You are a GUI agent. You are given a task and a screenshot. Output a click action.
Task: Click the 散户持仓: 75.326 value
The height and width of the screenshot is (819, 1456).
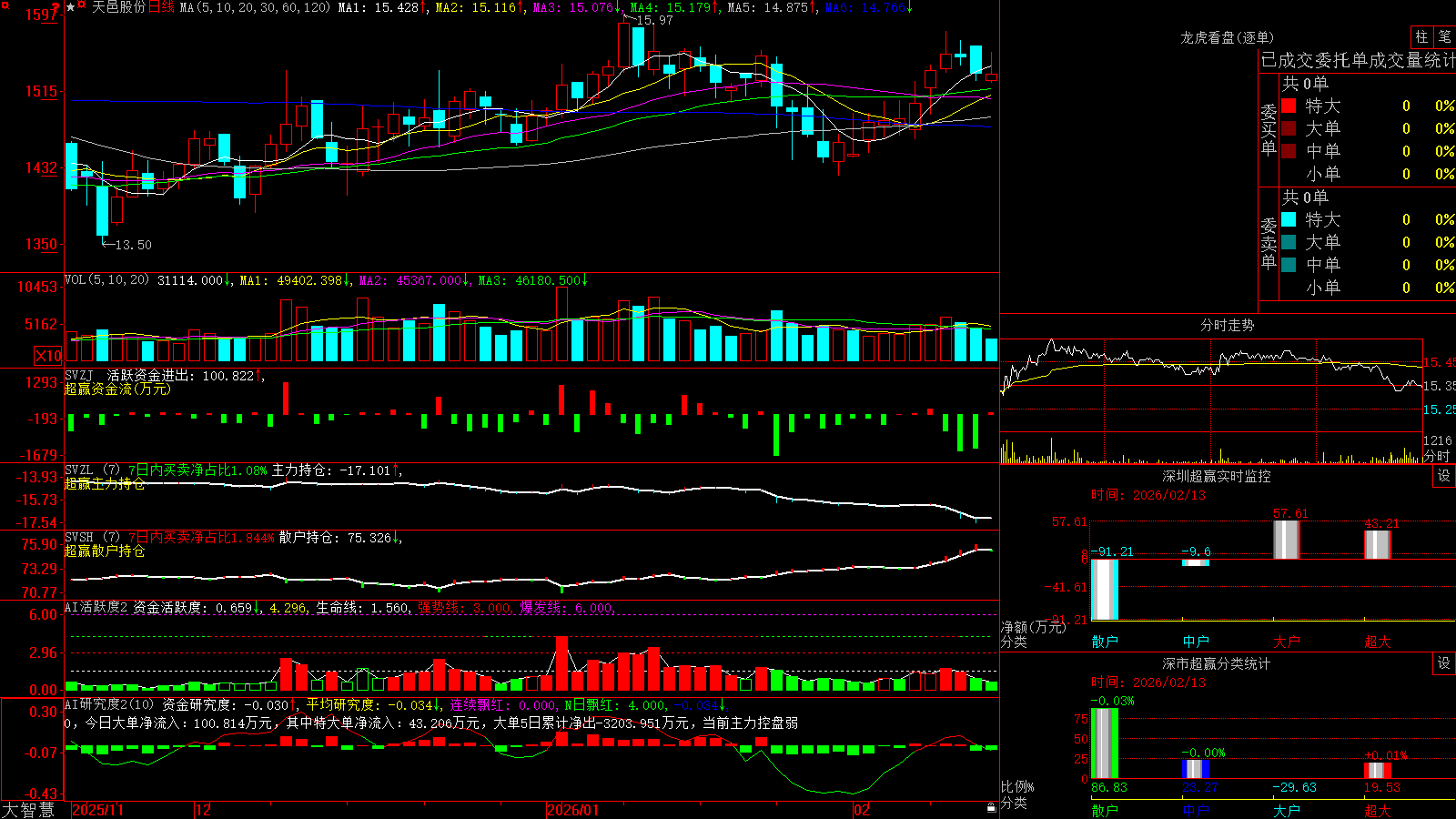coord(335,538)
